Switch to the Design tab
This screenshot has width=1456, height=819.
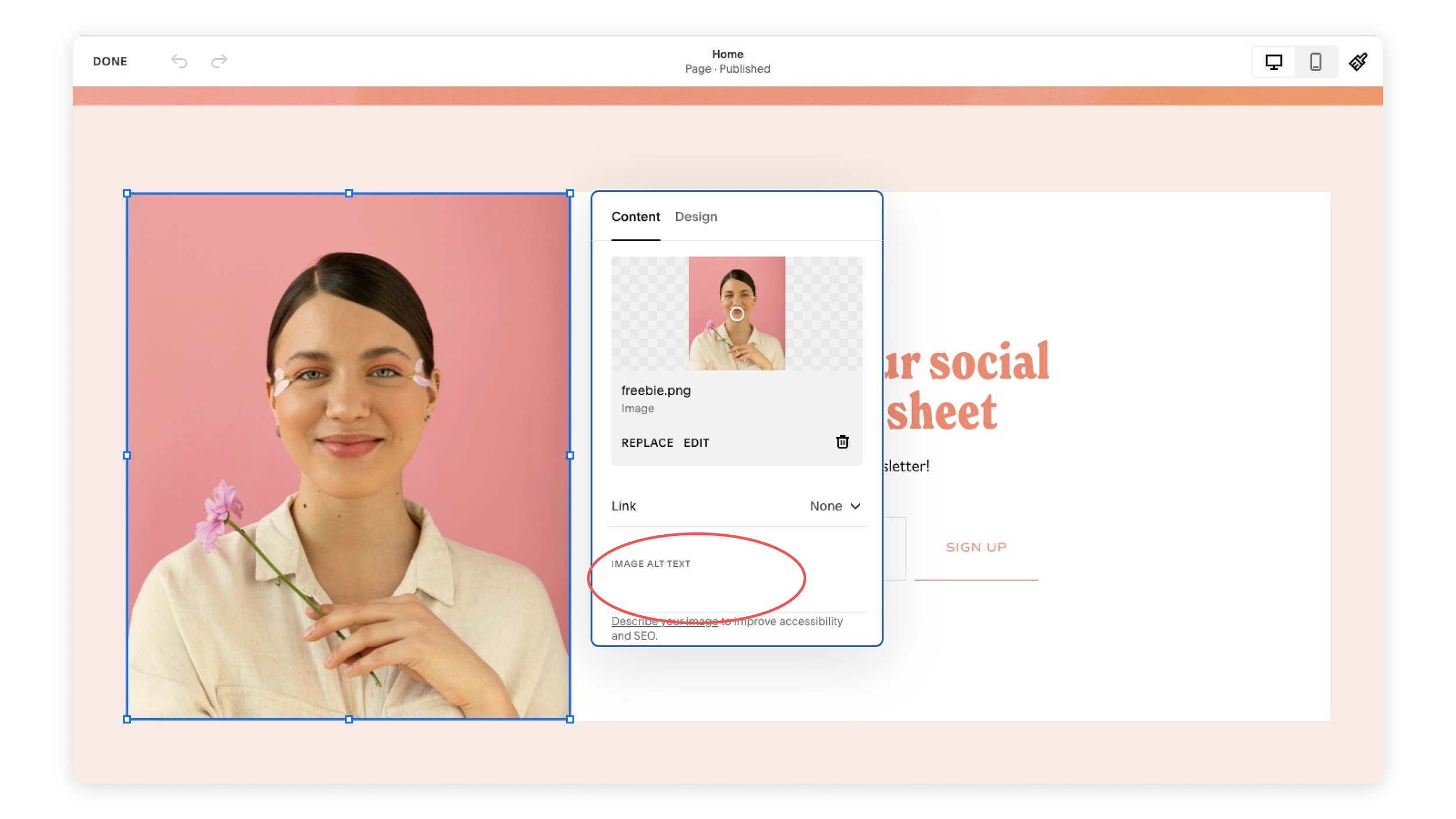click(x=697, y=217)
